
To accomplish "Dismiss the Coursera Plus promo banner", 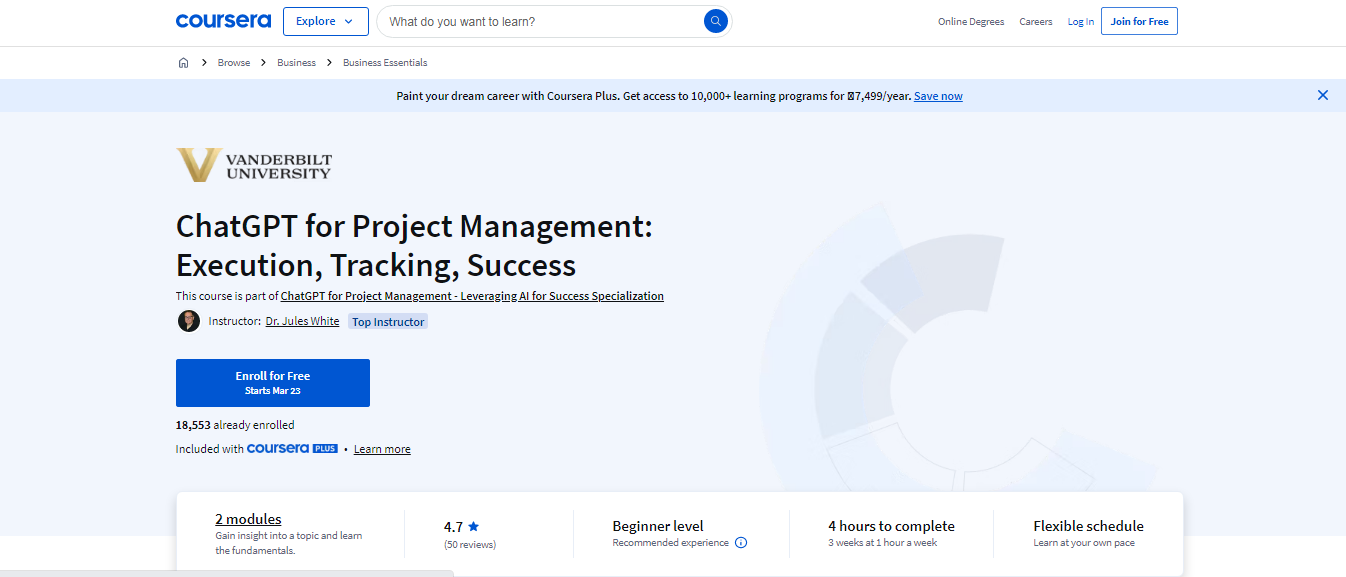I will click(x=1322, y=96).
